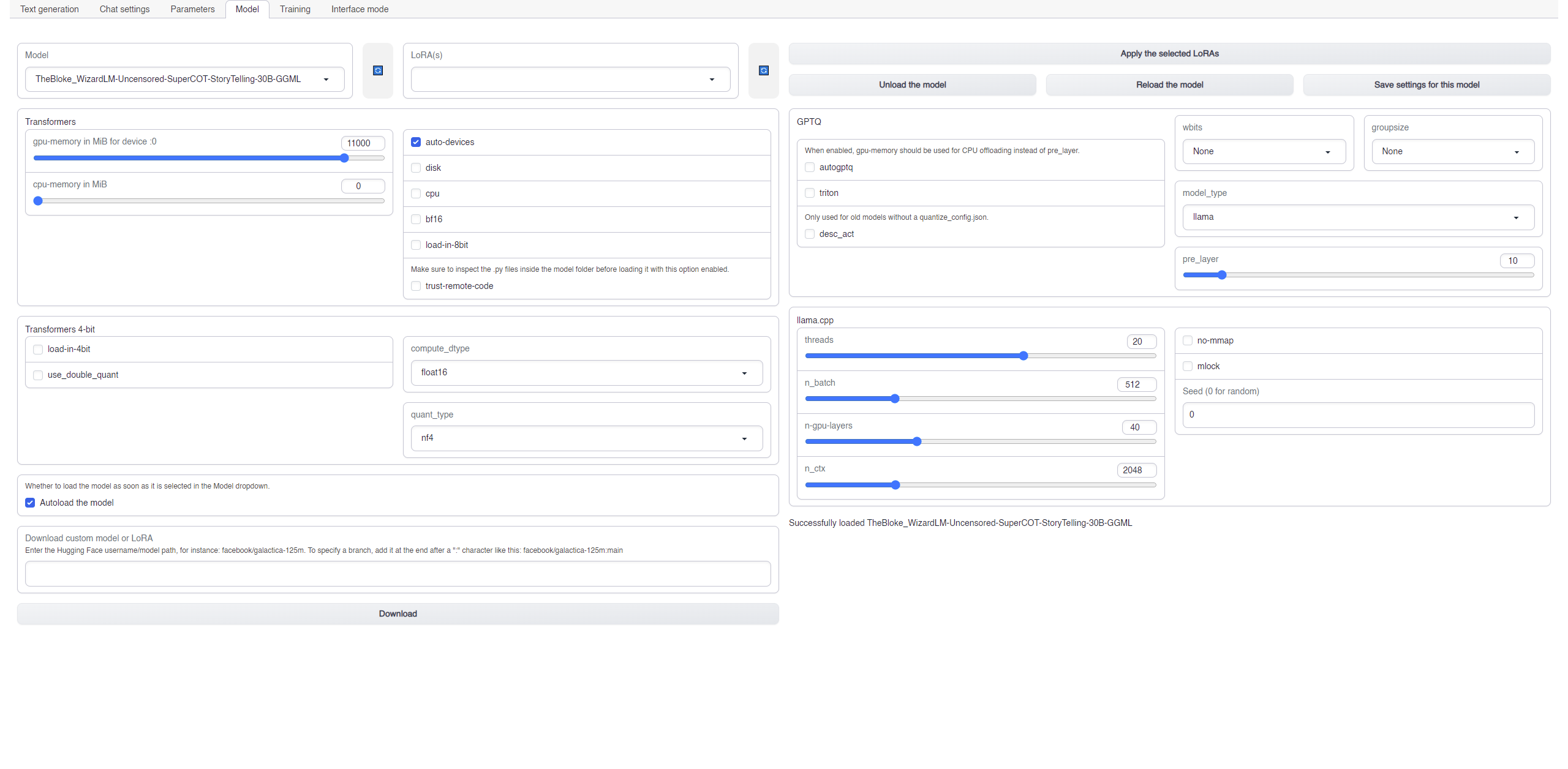Click Save settings for this model
Screen dimensions: 1568x769
[1426, 84]
